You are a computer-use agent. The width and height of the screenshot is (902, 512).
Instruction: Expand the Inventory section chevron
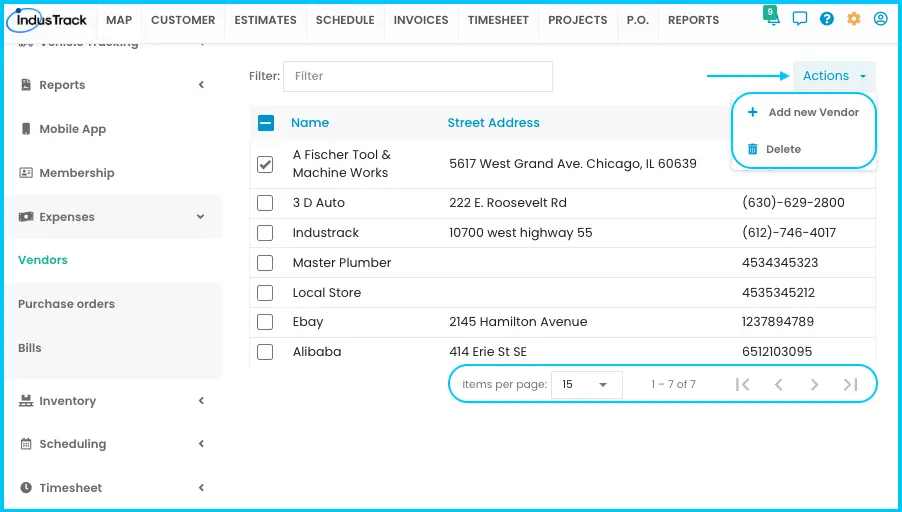[x=201, y=400]
